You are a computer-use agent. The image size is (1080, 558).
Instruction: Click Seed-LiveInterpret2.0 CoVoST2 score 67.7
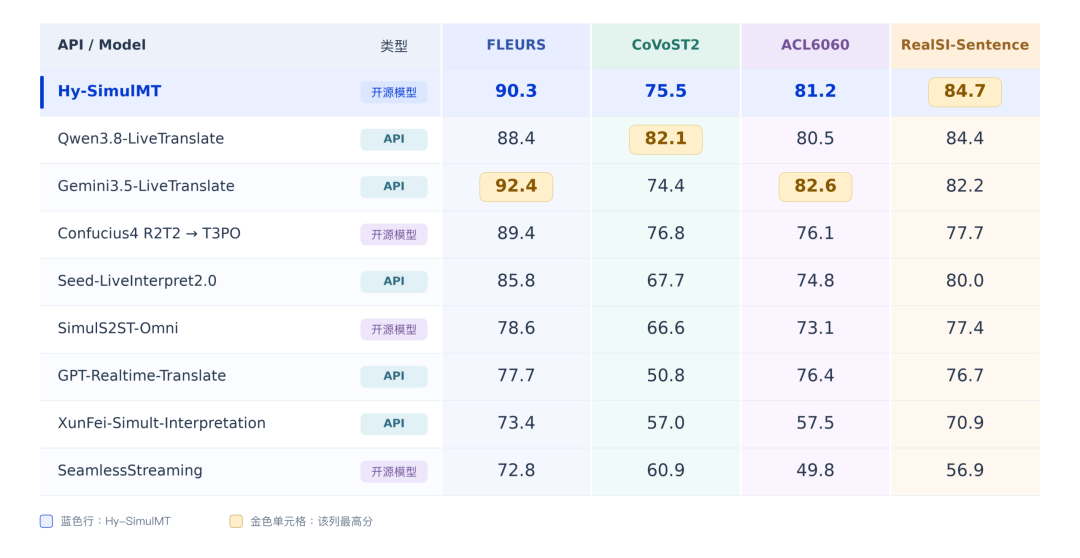click(665, 281)
